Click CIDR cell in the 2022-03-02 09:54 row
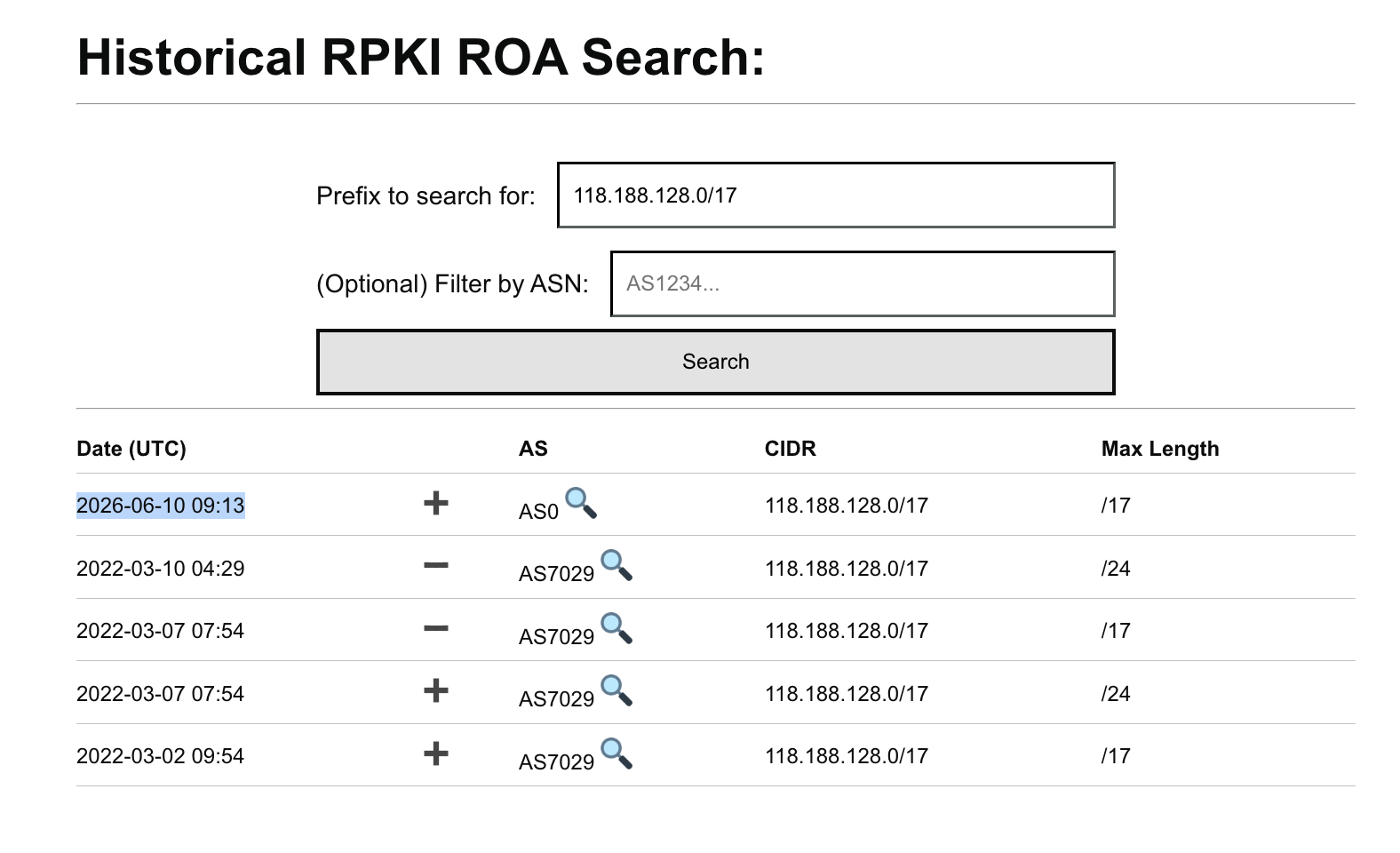 pos(847,756)
